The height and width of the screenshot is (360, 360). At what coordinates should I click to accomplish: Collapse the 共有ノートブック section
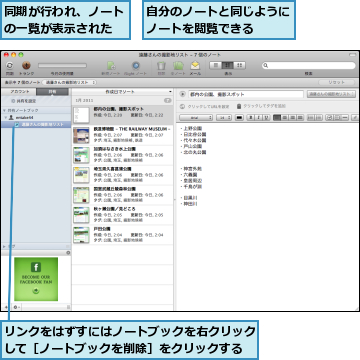(x=4, y=110)
